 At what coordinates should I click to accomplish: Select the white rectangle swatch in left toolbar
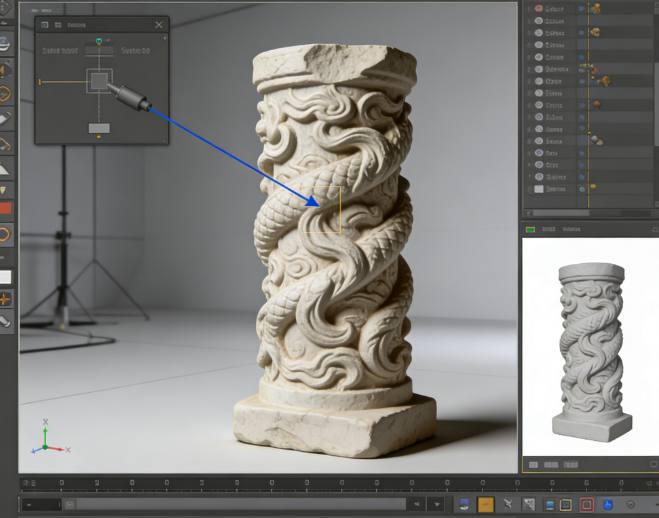point(5,277)
